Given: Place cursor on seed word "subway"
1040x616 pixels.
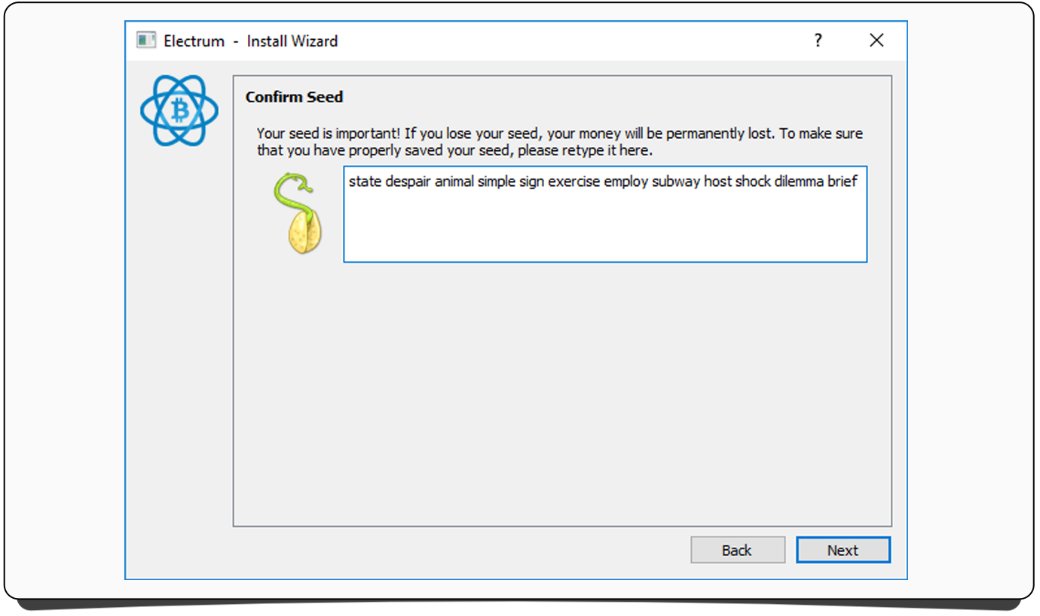Looking at the screenshot, I should coord(676,182).
